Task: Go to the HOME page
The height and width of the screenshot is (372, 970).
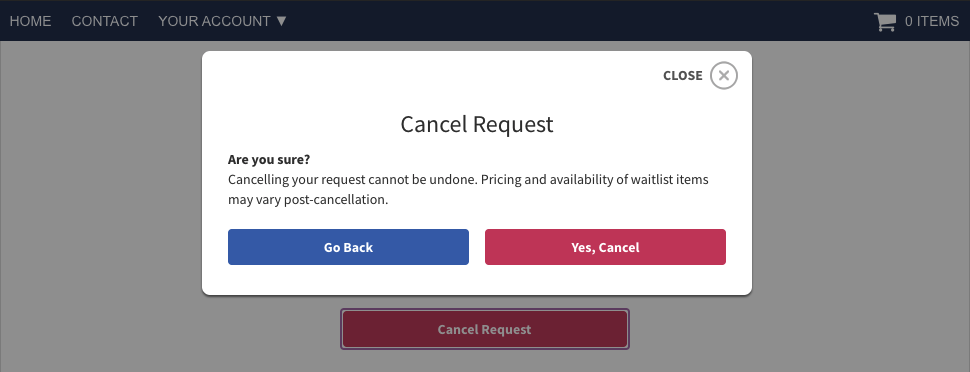Action: click(x=30, y=21)
